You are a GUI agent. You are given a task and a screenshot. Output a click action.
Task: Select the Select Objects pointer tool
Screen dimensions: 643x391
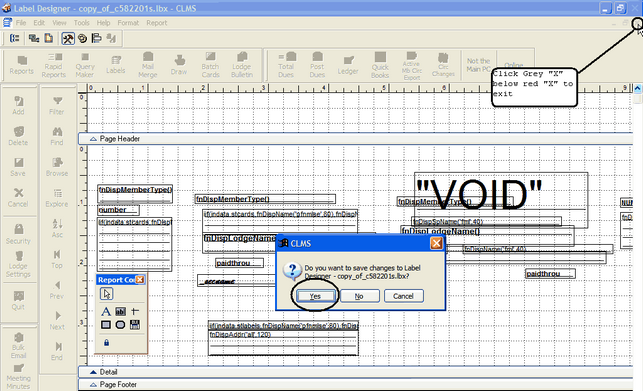point(107,294)
